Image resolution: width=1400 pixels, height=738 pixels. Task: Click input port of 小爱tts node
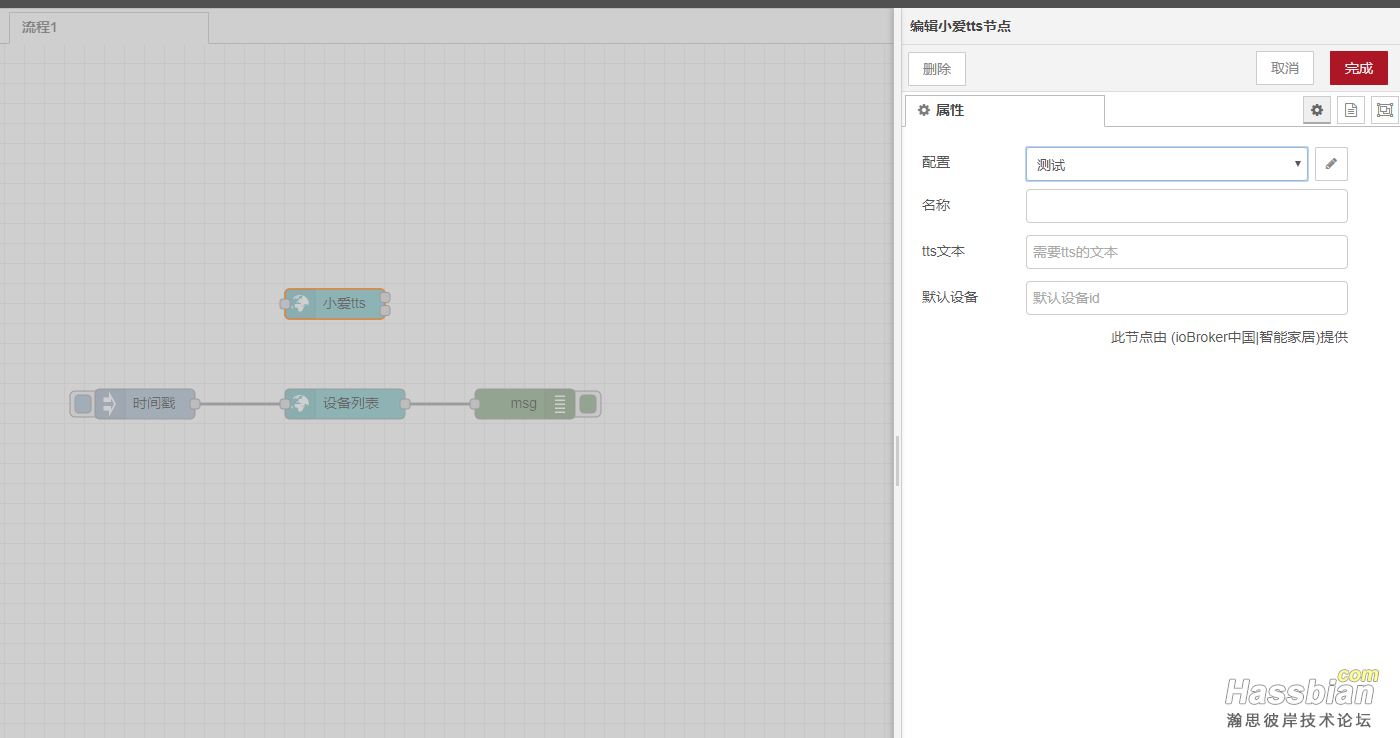click(x=285, y=303)
